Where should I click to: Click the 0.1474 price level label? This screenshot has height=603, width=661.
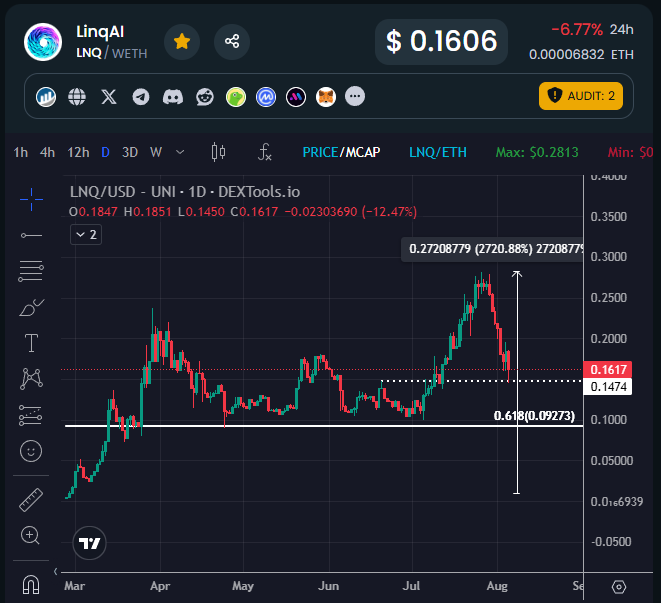pos(607,387)
